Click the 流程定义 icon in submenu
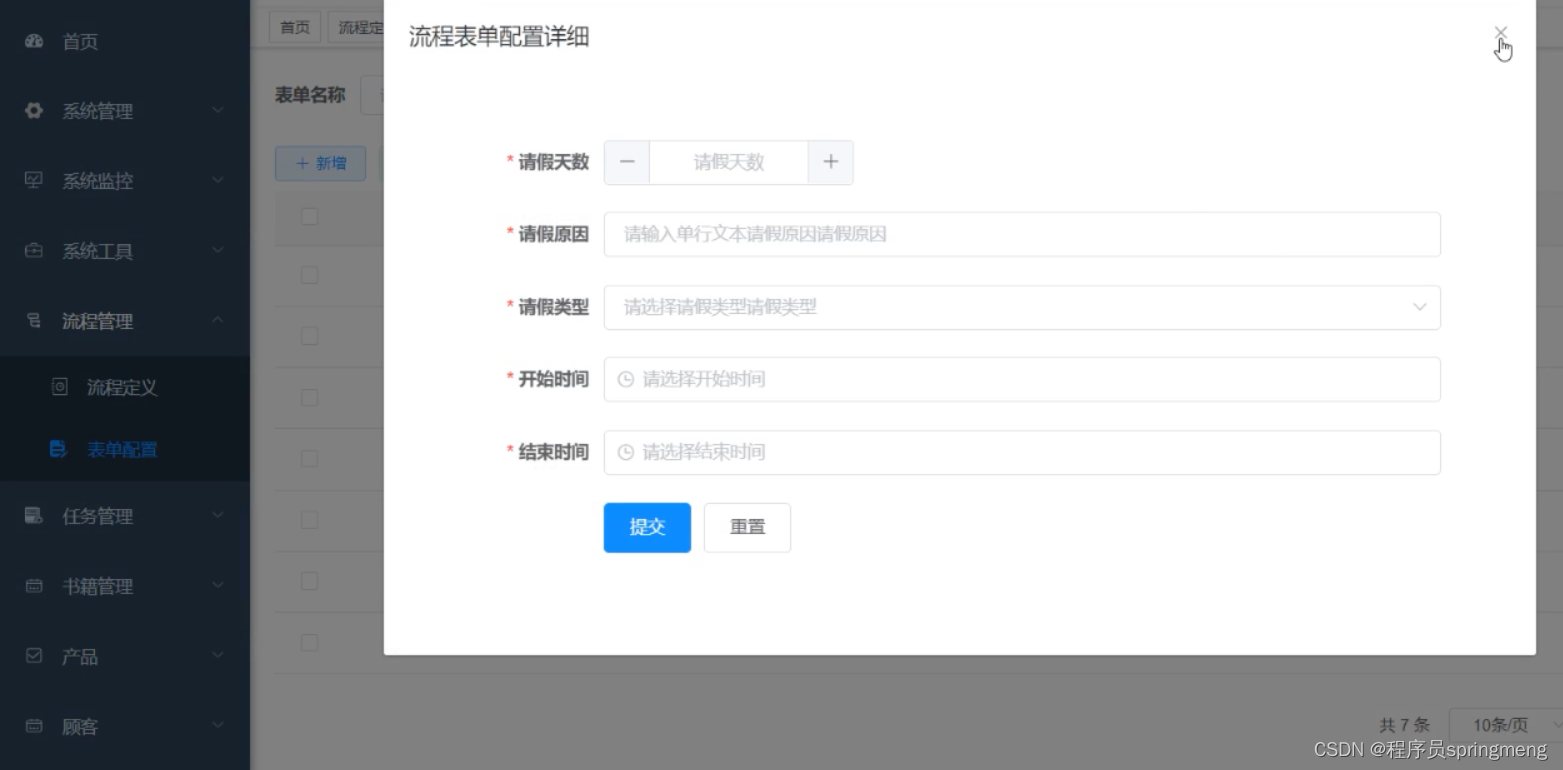The image size is (1563, 770). 59,387
